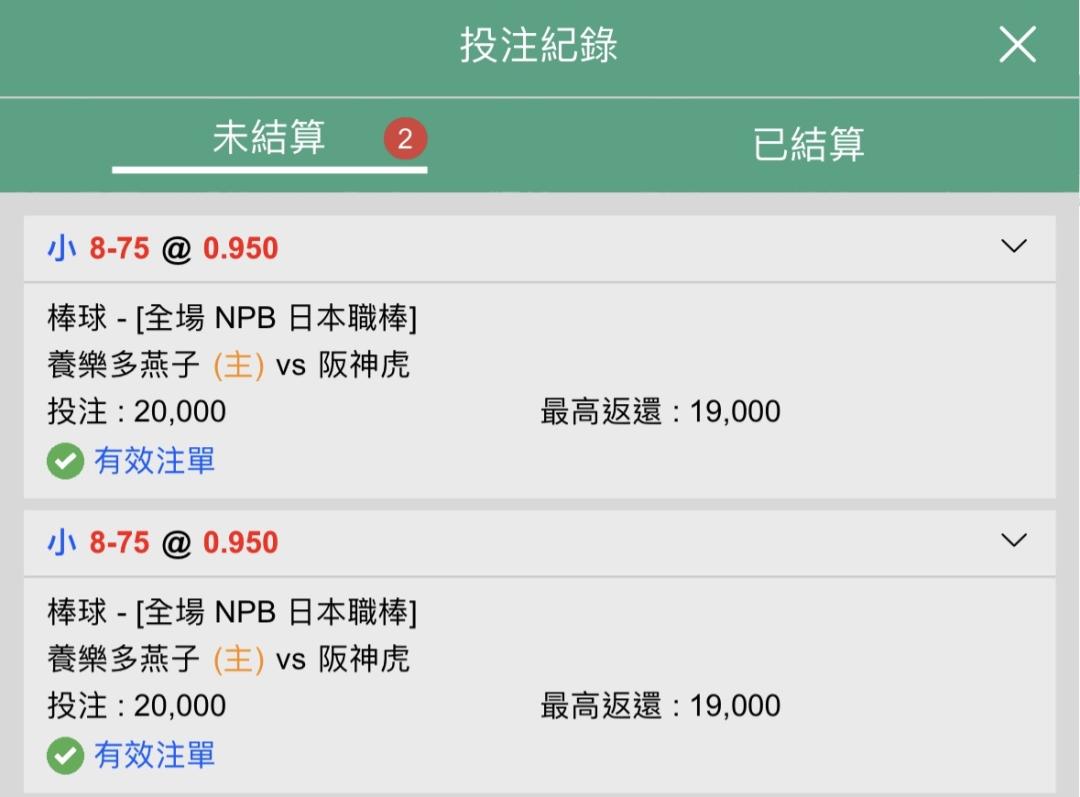
Task: Click first bet header 小 8-75 @ 0.950
Action: click(x=163, y=248)
